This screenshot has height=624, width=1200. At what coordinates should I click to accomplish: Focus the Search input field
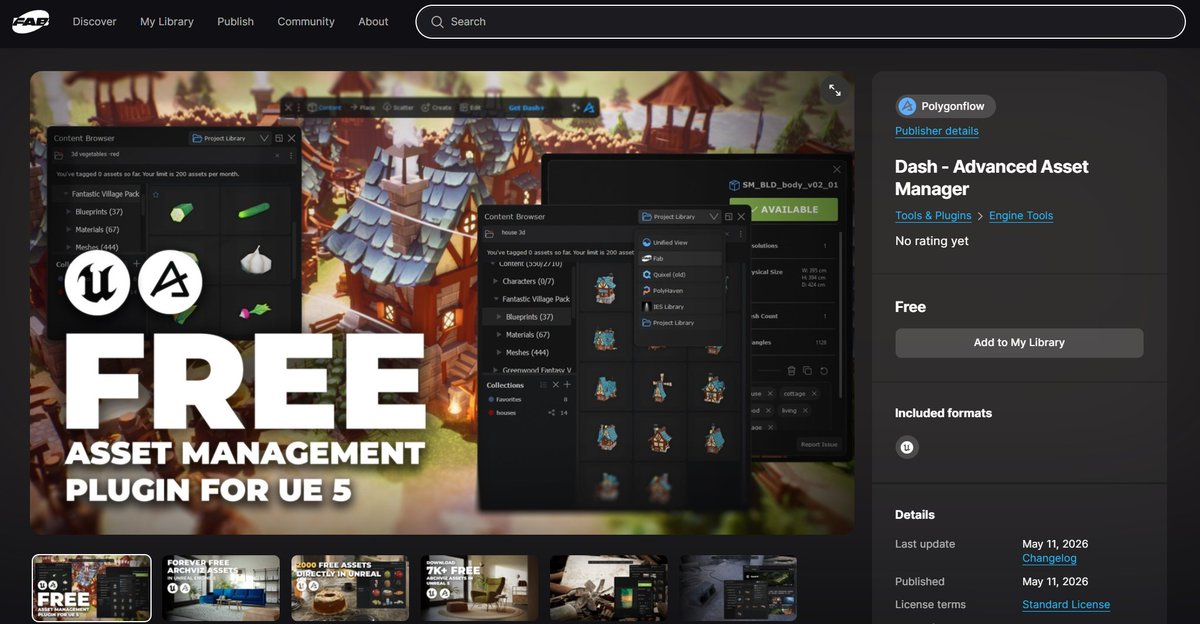pos(800,22)
